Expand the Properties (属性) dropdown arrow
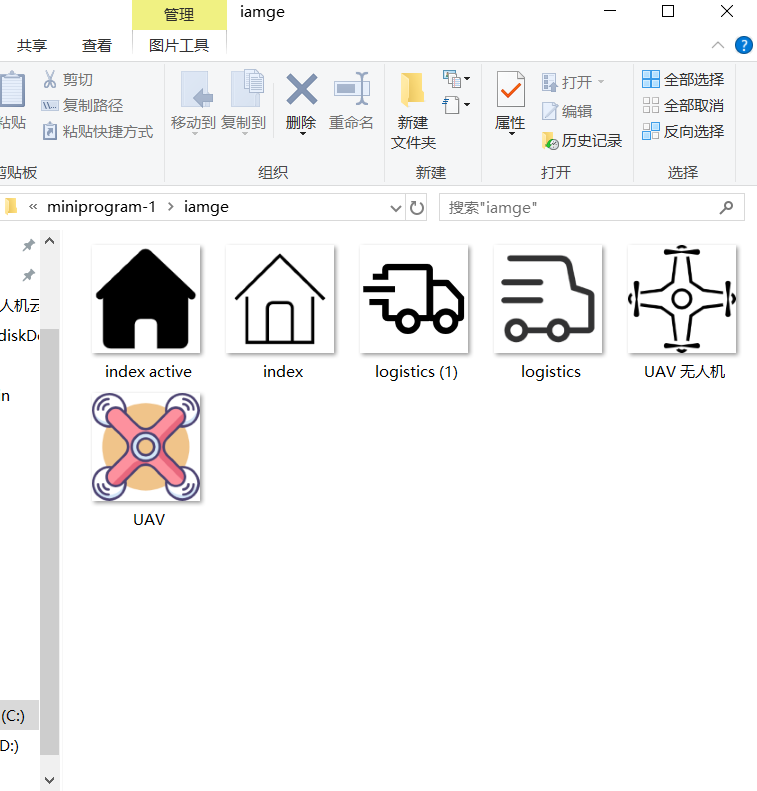The height and width of the screenshot is (791, 757). click(511, 134)
